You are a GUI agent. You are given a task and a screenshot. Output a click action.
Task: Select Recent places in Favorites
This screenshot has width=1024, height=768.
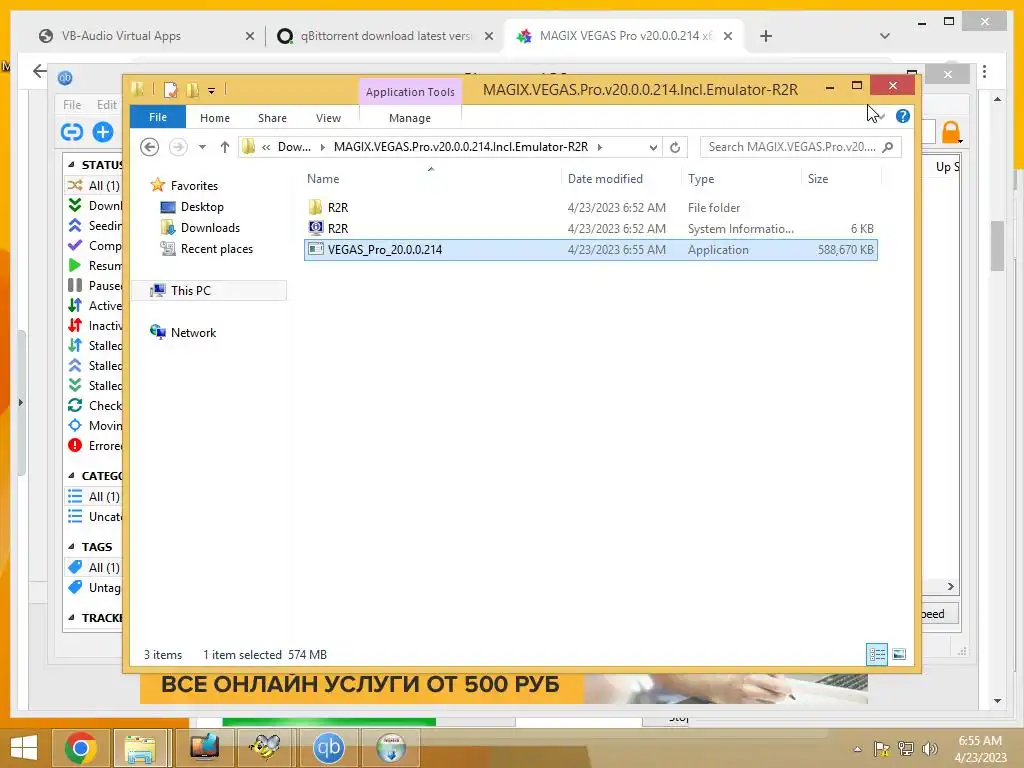coord(216,249)
